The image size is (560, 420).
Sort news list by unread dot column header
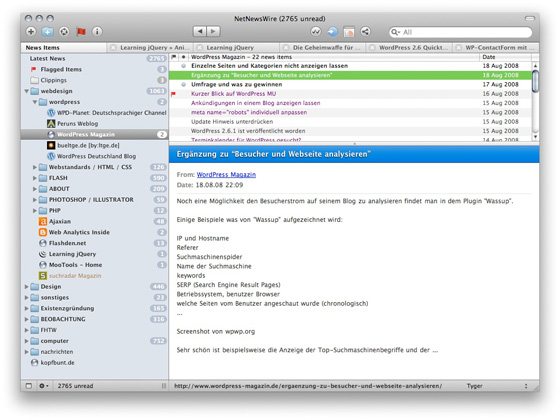(184, 57)
